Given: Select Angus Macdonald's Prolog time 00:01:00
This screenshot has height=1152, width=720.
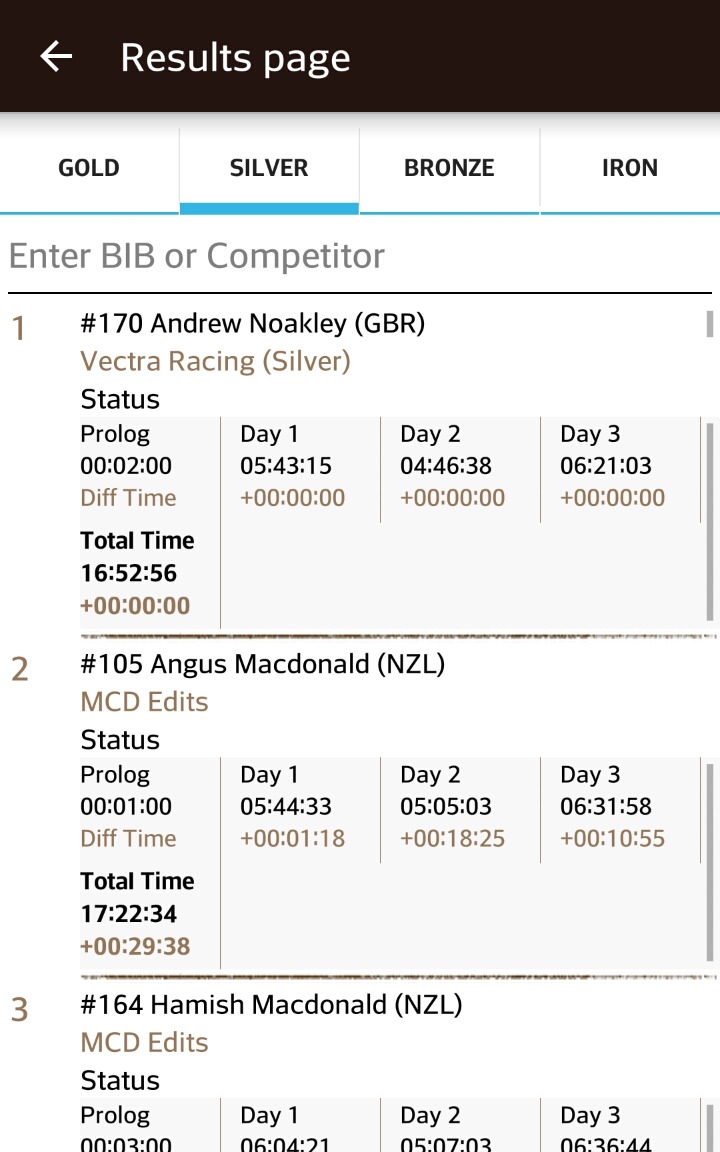Looking at the screenshot, I should [126, 806].
